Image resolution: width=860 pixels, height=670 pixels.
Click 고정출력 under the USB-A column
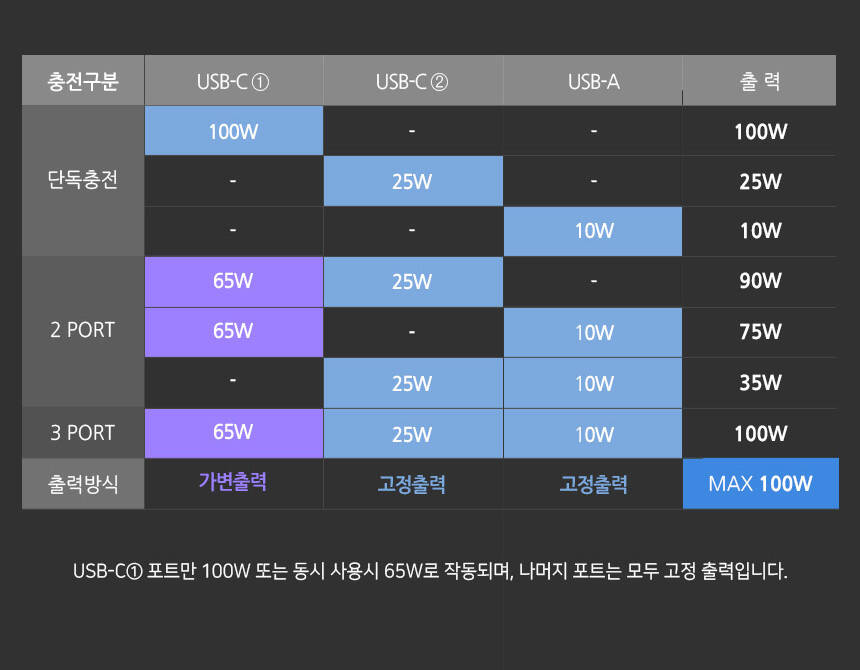click(x=593, y=485)
